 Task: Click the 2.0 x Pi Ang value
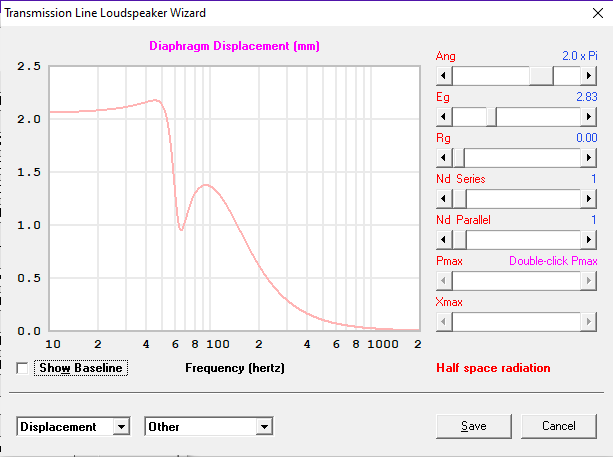(x=580, y=56)
